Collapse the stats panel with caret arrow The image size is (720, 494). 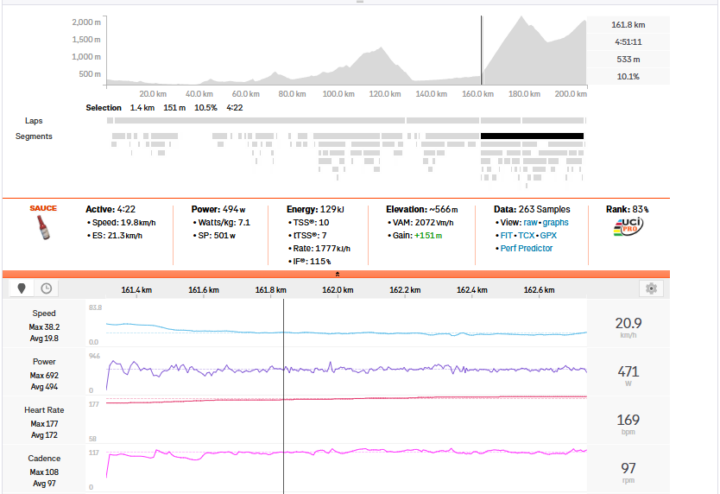tap(337, 272)
